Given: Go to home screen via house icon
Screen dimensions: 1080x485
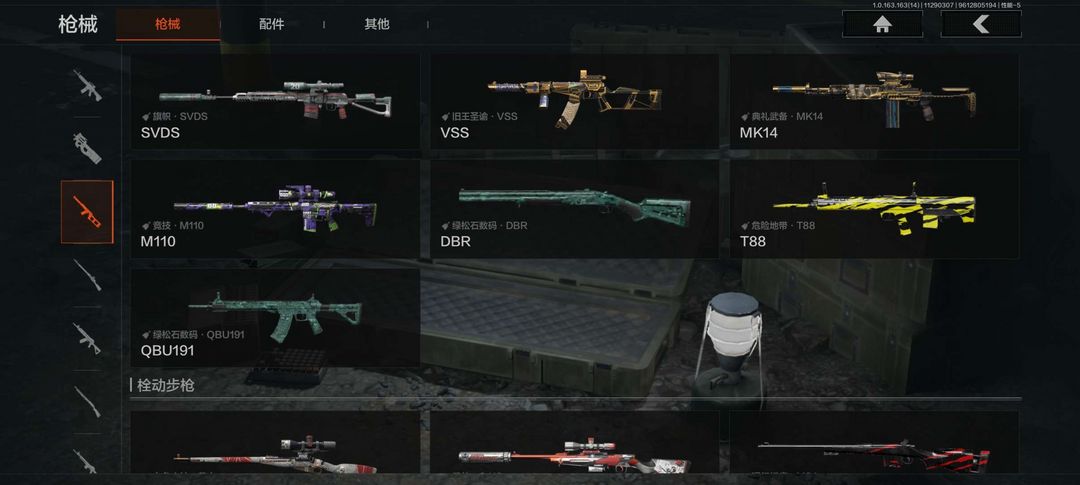Looking at the screenshot, I should click(882, 24).
